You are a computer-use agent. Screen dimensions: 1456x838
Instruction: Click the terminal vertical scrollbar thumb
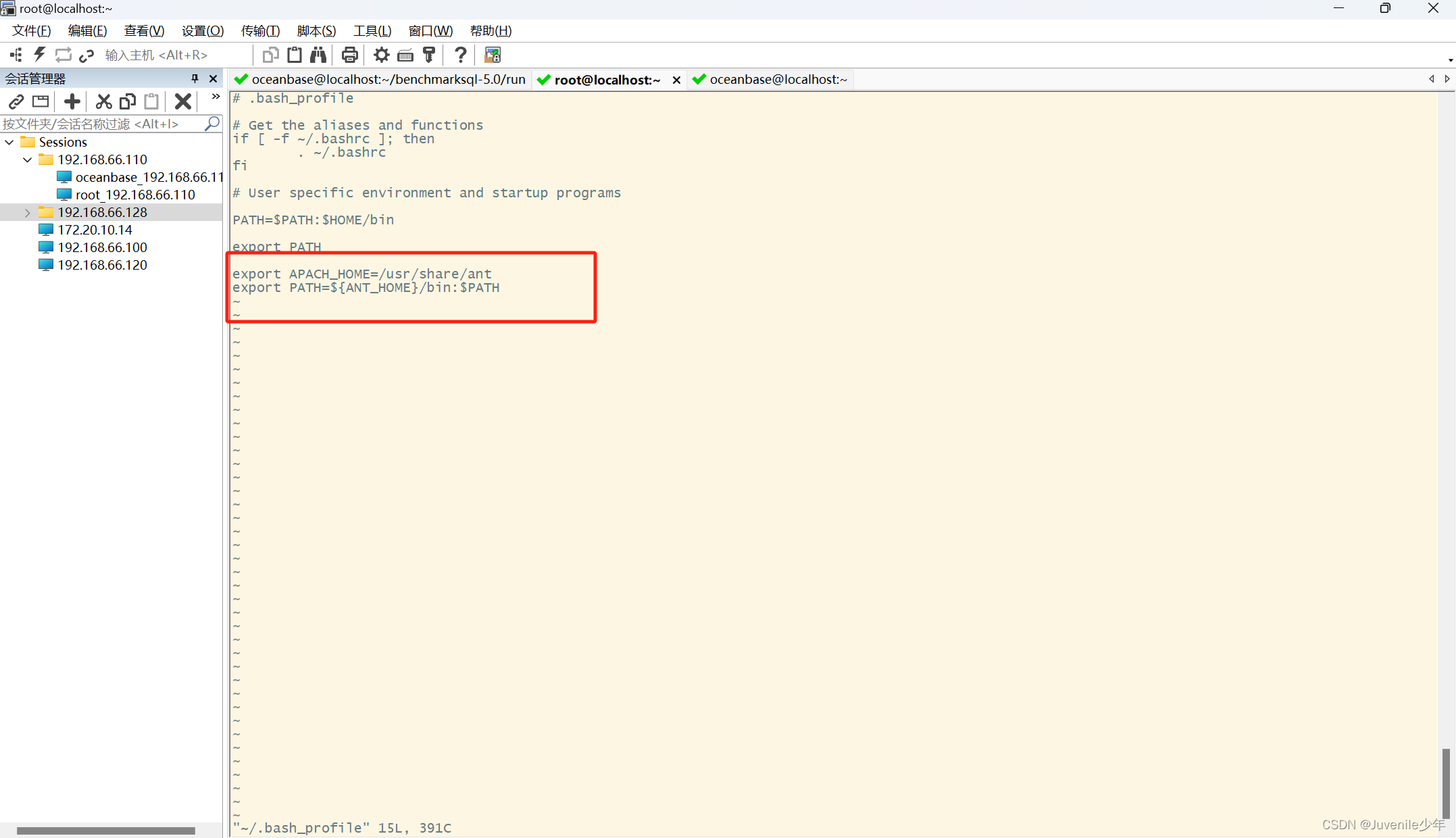[x=1445, y=783]
